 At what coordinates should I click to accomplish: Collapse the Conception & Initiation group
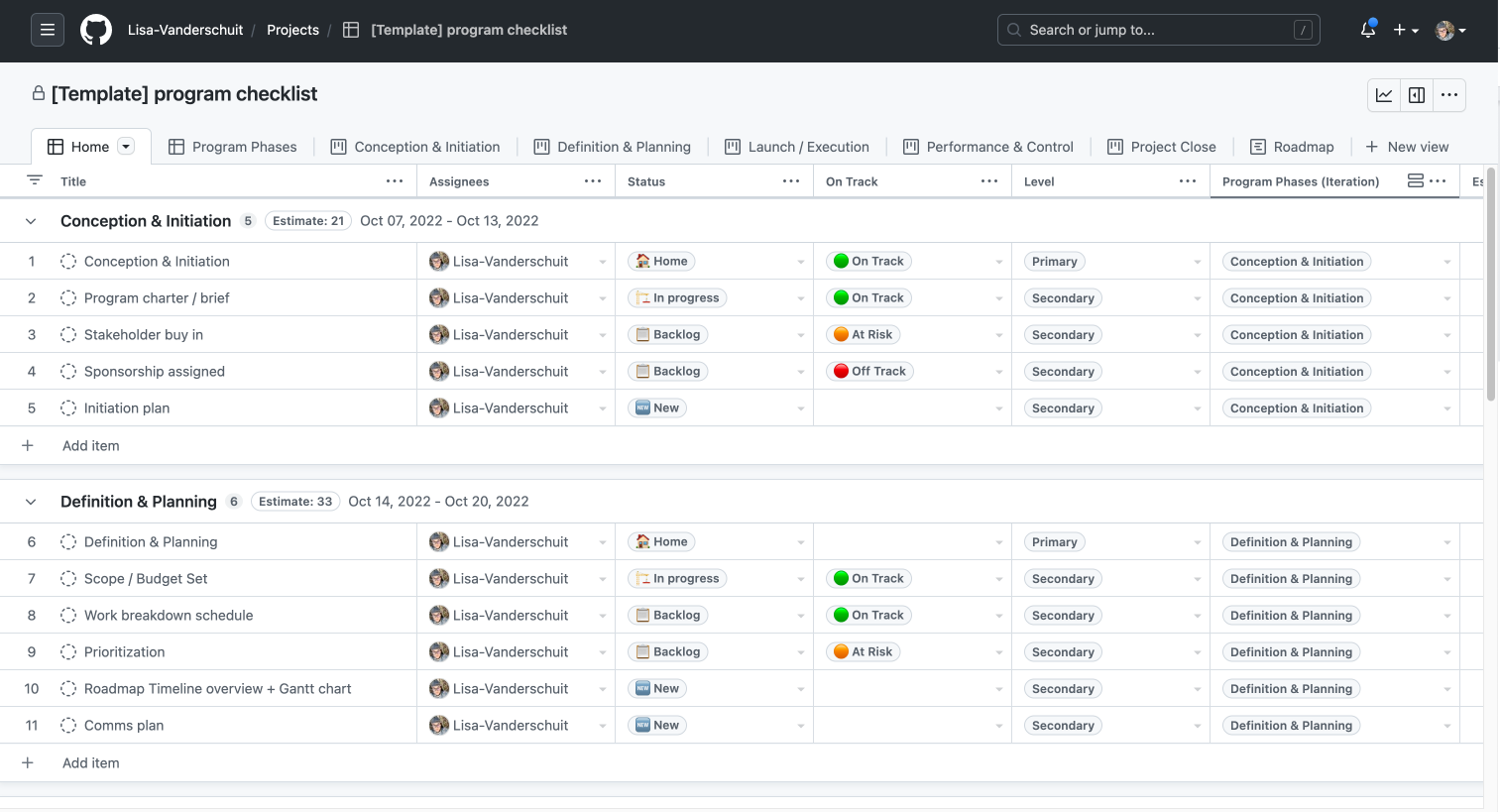(31, 221)
